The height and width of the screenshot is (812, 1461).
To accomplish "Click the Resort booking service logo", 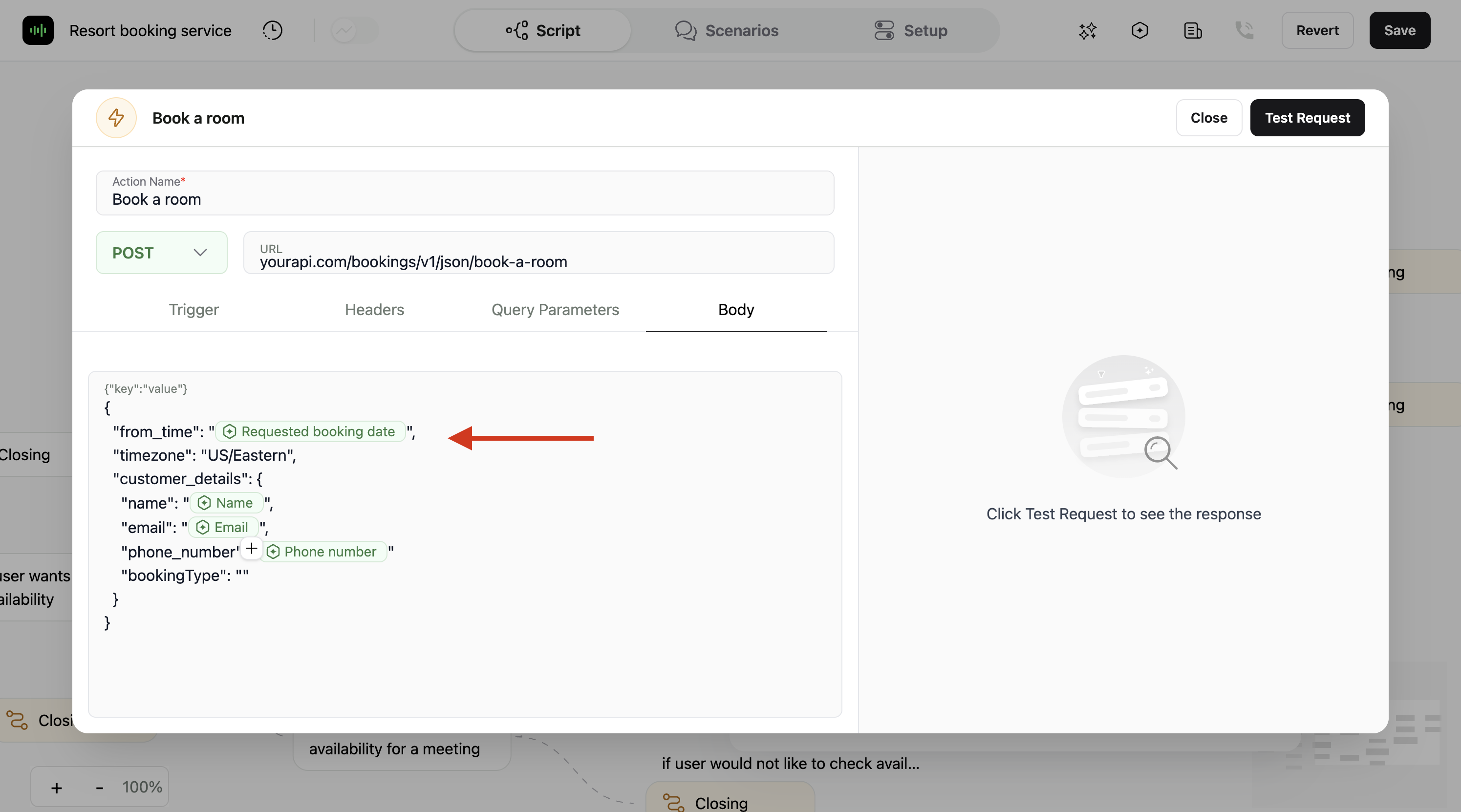I will pyautogui.click(x=38, y=30).
